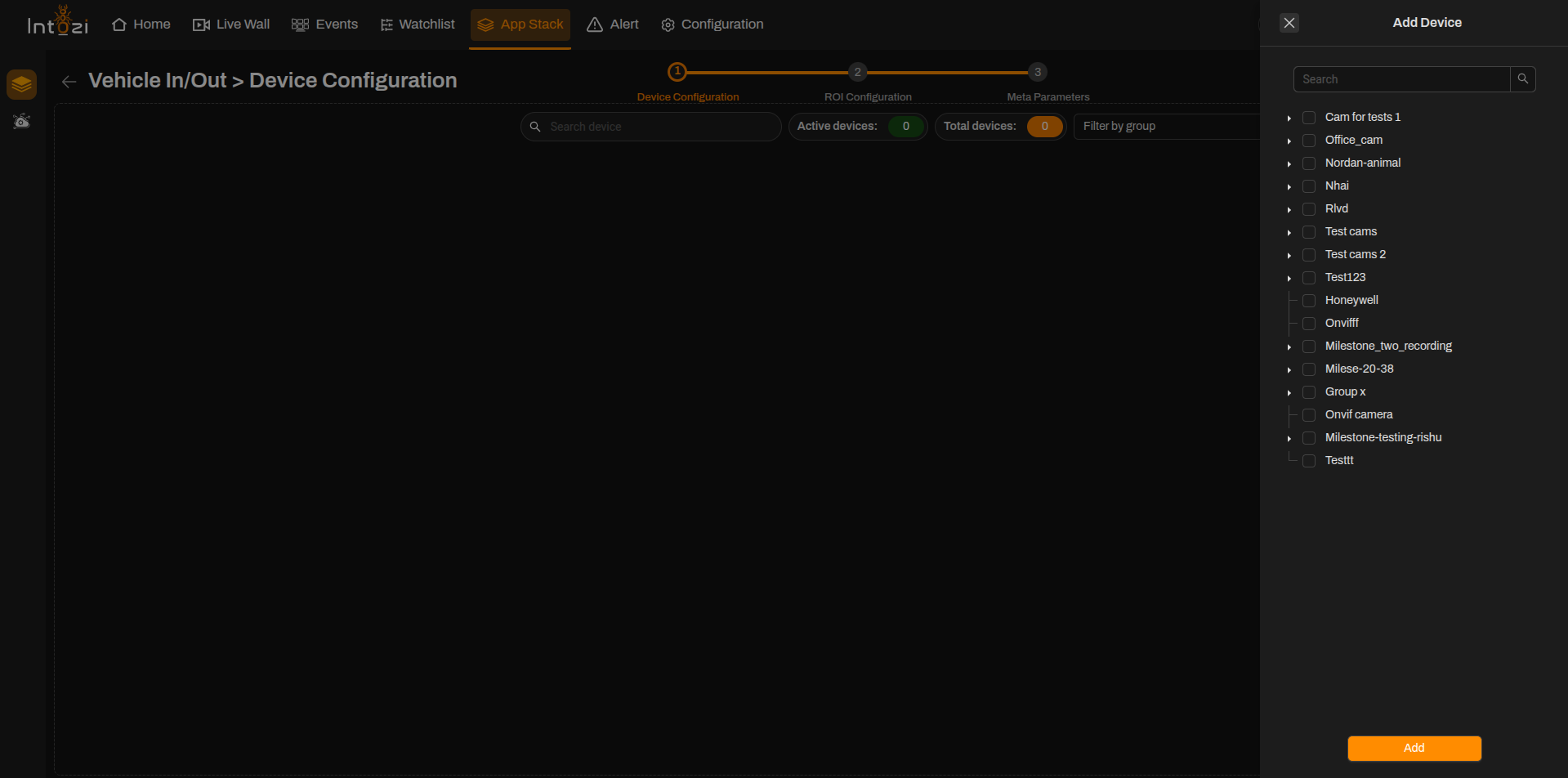
Task: Check the Cam for tests 1 checkbox
Action: 1309,118
